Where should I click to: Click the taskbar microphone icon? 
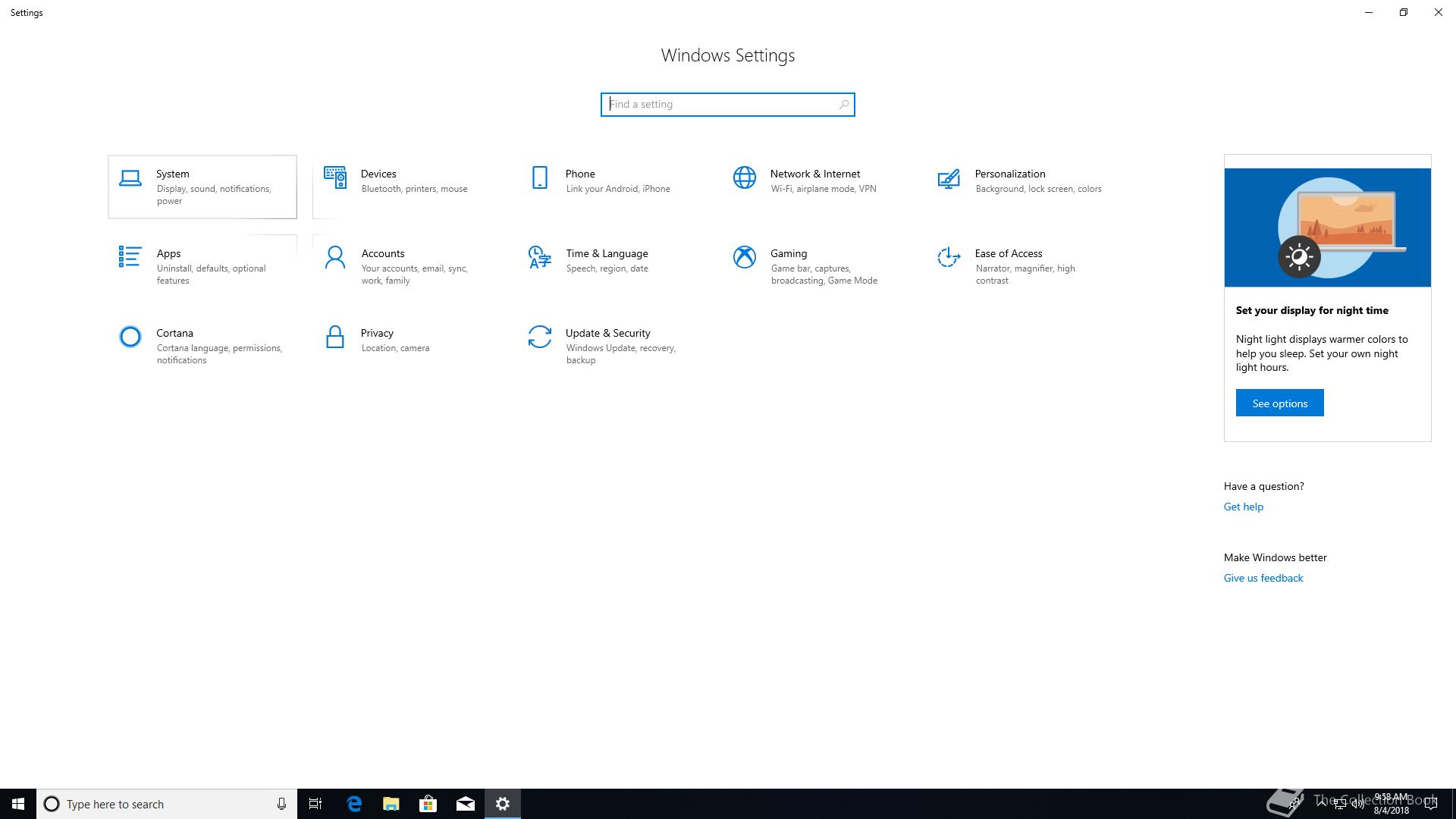click(x=281, y=804)
